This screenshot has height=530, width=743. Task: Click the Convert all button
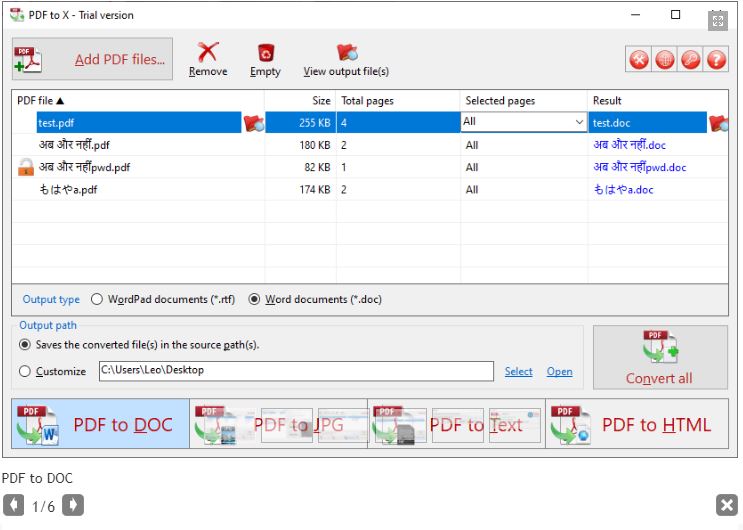[660, 357]
